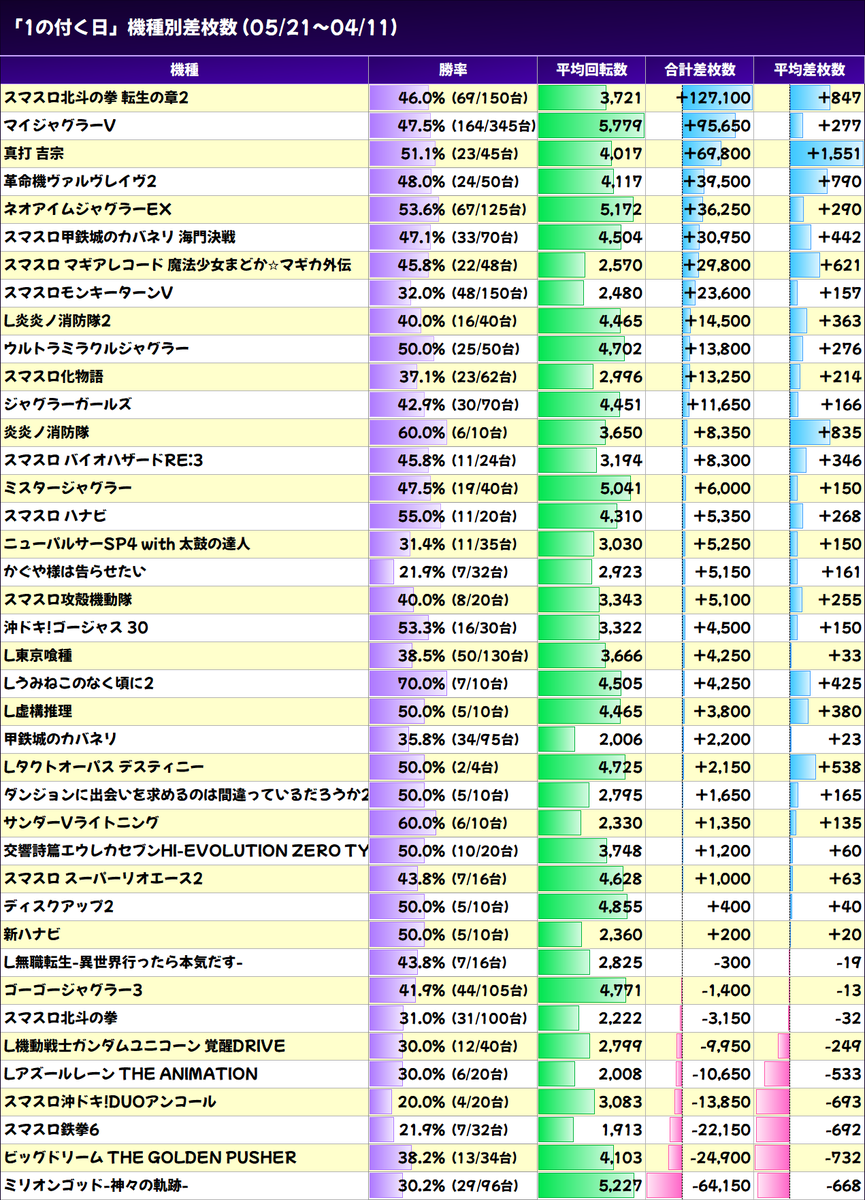This screenshot has width=865, height=1200.
Task: Select machine name ディスクアップ2
Action: 59,907
